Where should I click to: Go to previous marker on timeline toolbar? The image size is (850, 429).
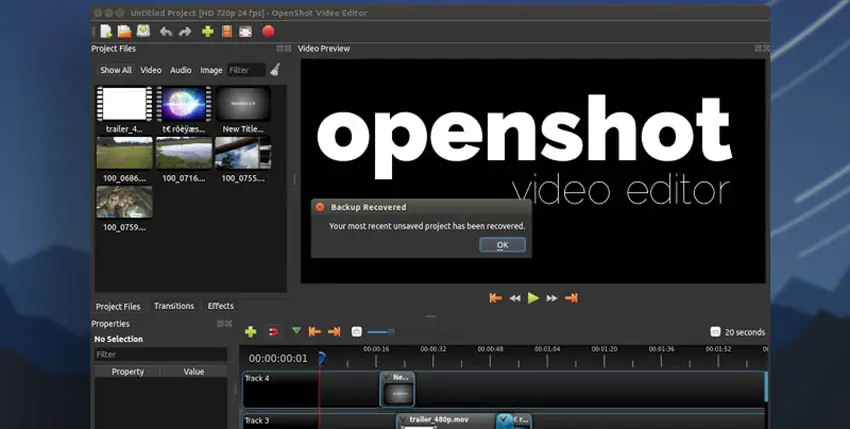(314, 331)
